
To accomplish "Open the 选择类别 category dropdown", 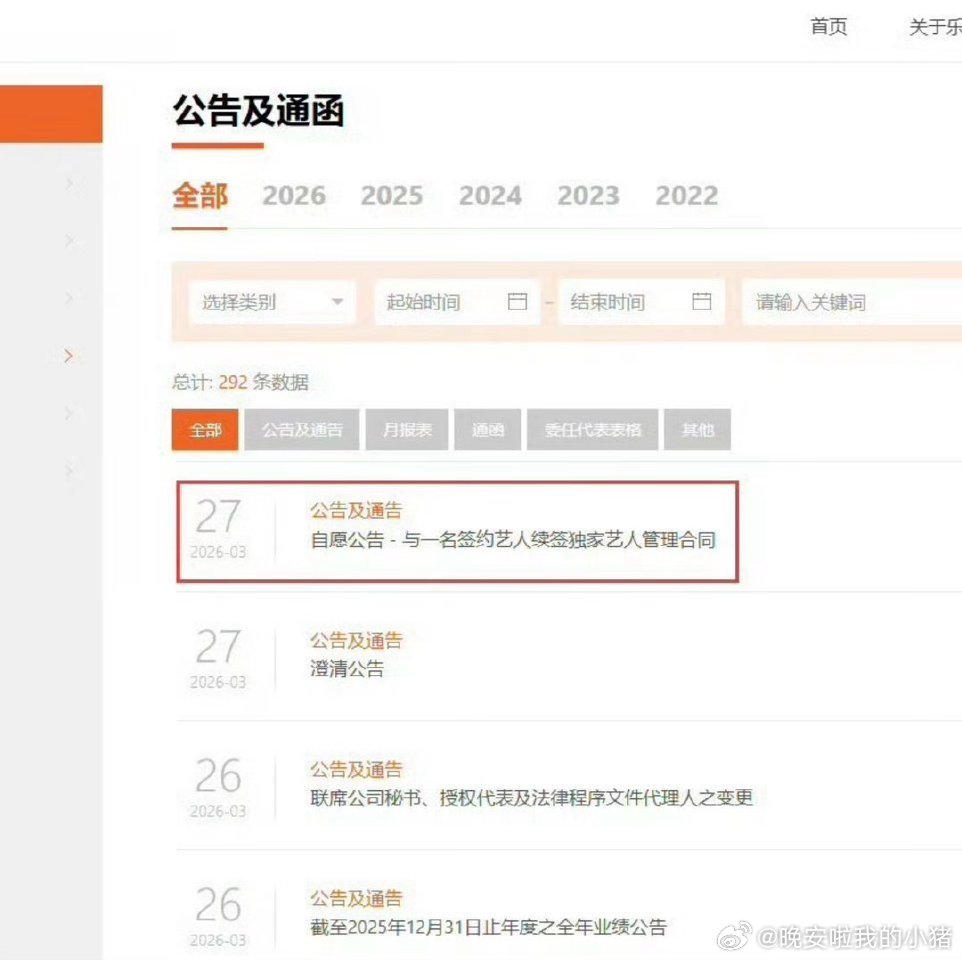I will pyautogui.click(x=270, y=302).
